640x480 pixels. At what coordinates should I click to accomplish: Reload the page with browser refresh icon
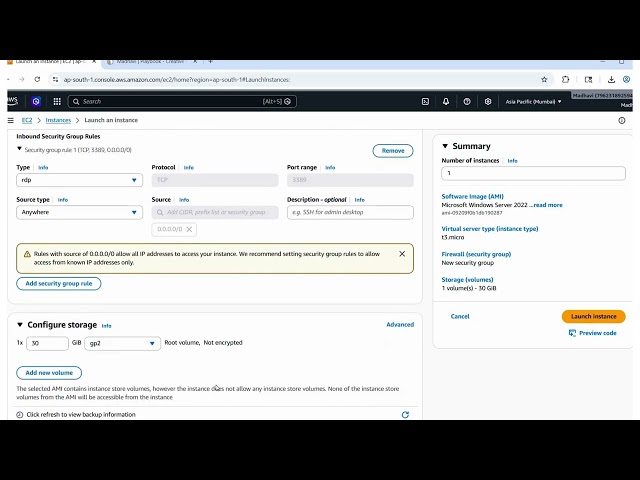(37, 80)
